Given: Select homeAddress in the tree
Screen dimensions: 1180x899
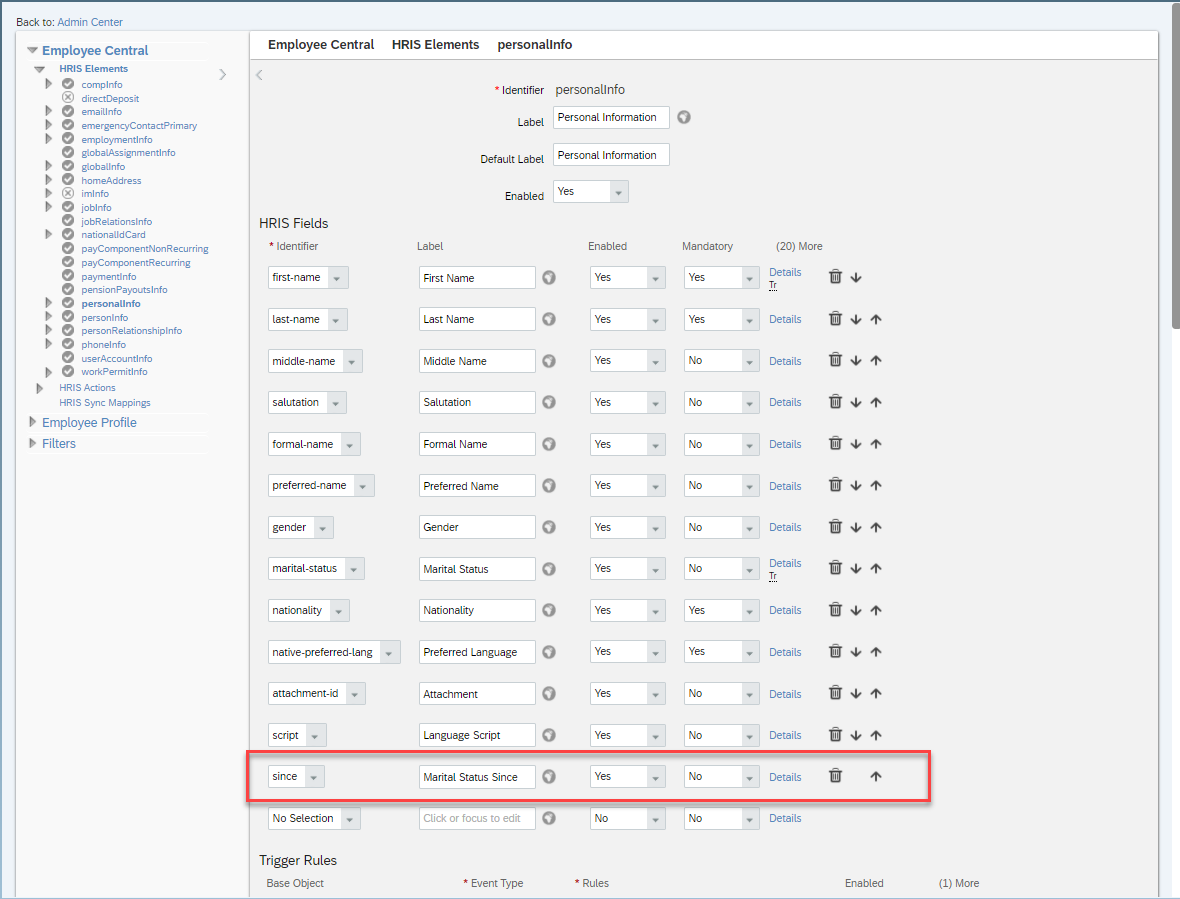Looking at the screenshot, I should 111,181.
